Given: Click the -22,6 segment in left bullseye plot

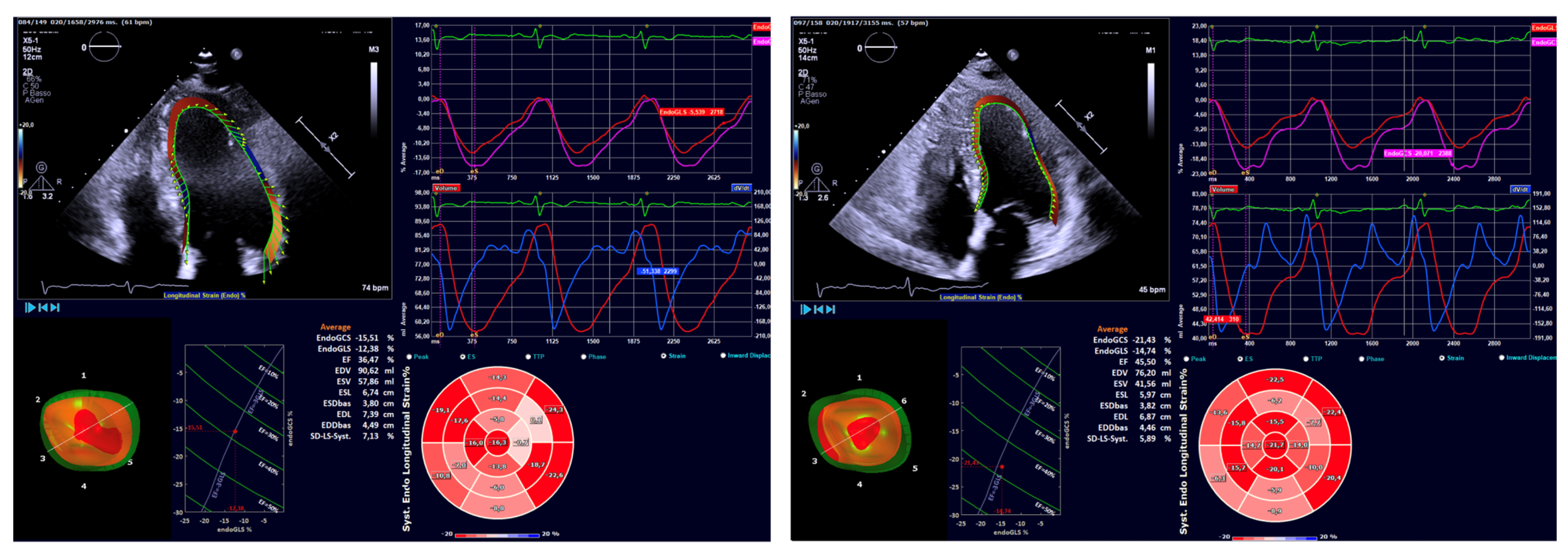Looking at the screenshot, I should tap(555, 475).
